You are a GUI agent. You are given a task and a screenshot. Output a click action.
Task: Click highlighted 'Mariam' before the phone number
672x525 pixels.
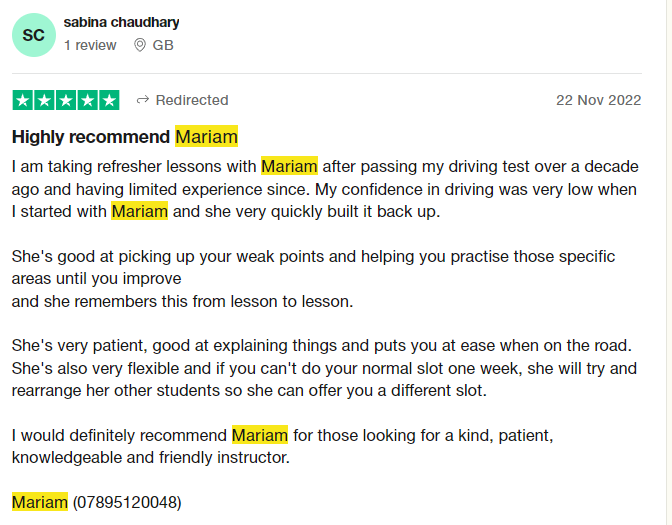[40, 502]
